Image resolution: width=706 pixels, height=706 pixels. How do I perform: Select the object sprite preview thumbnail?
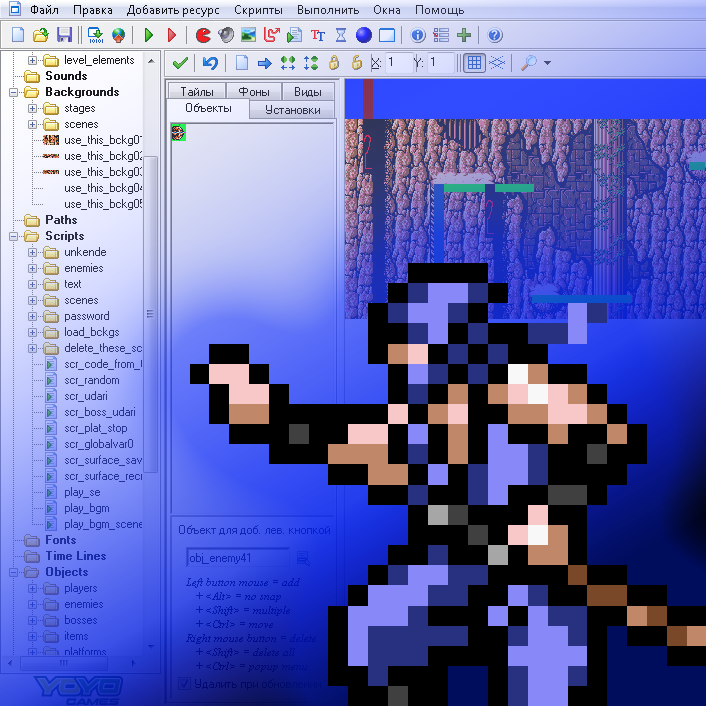click(x=179, y=132)
